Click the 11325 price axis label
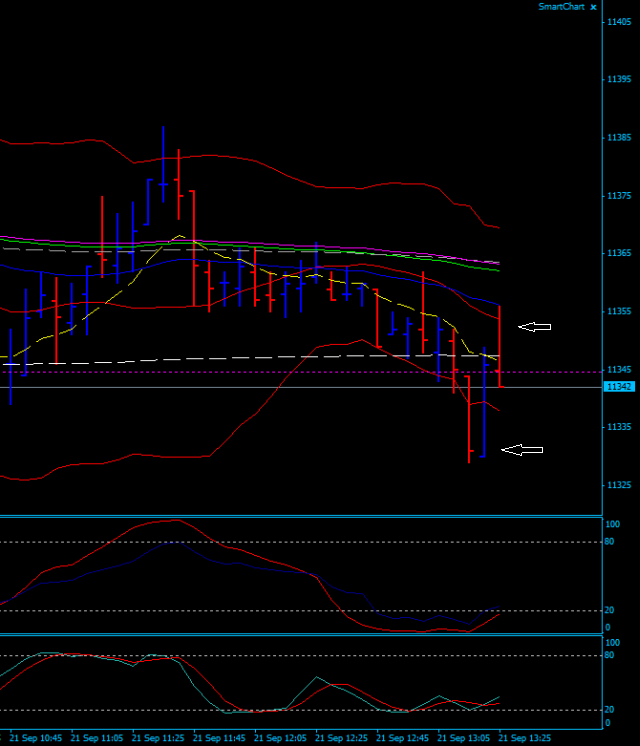The image size is (640, 746). tap(619, 485)
